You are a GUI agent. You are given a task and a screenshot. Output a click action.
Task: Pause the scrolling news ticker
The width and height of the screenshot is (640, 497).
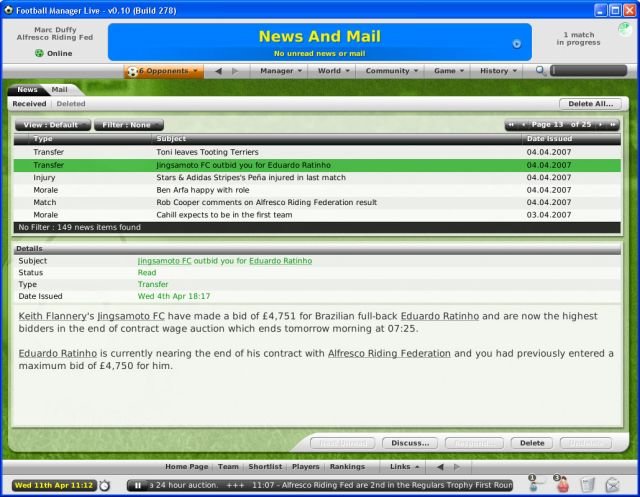(x=137, y=485)
